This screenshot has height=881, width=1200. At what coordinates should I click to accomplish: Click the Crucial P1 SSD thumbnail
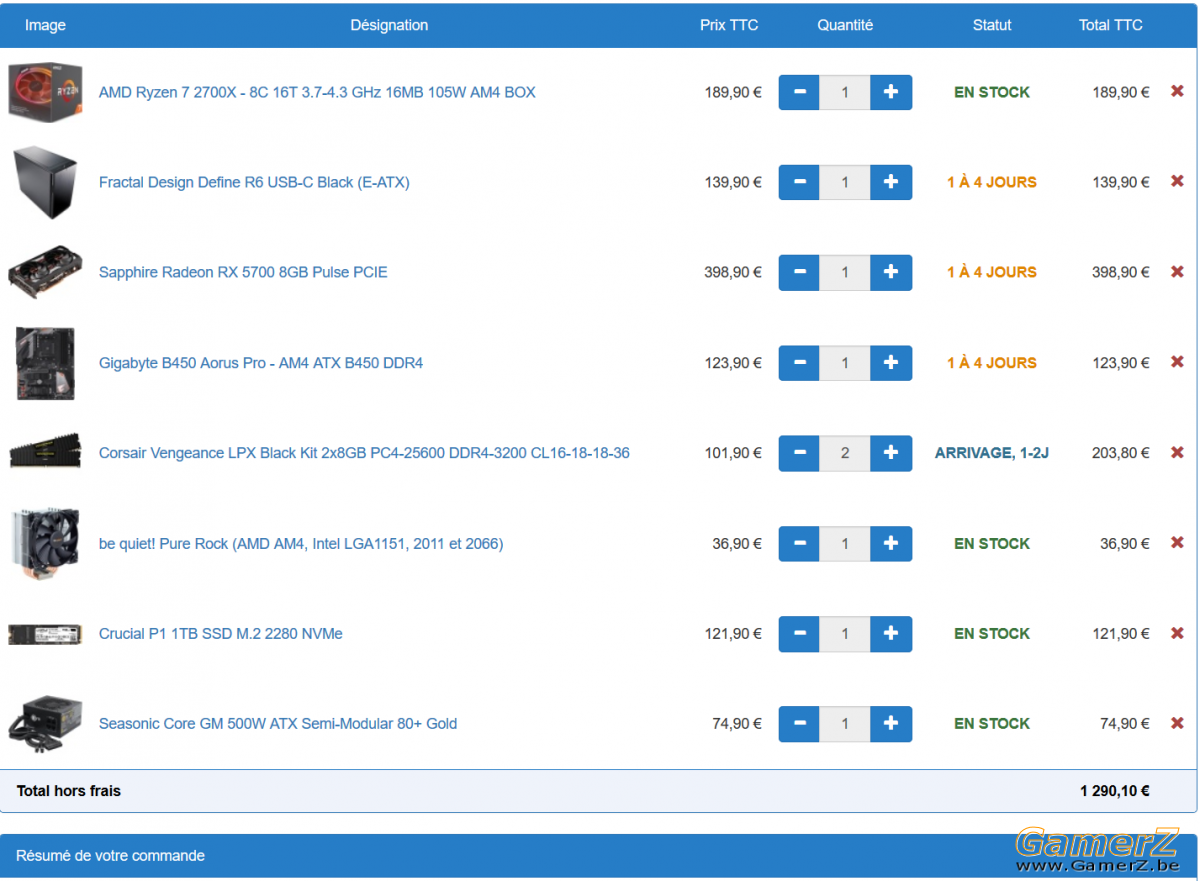tap(46, 634)
